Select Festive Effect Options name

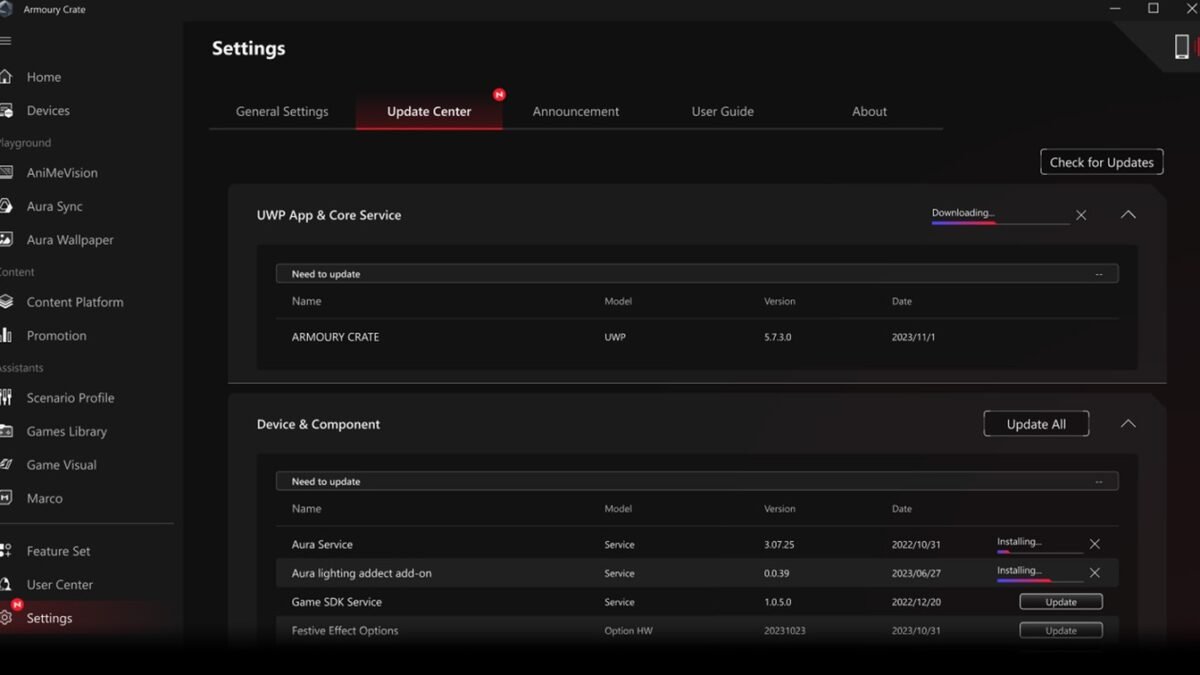(345, 631)
